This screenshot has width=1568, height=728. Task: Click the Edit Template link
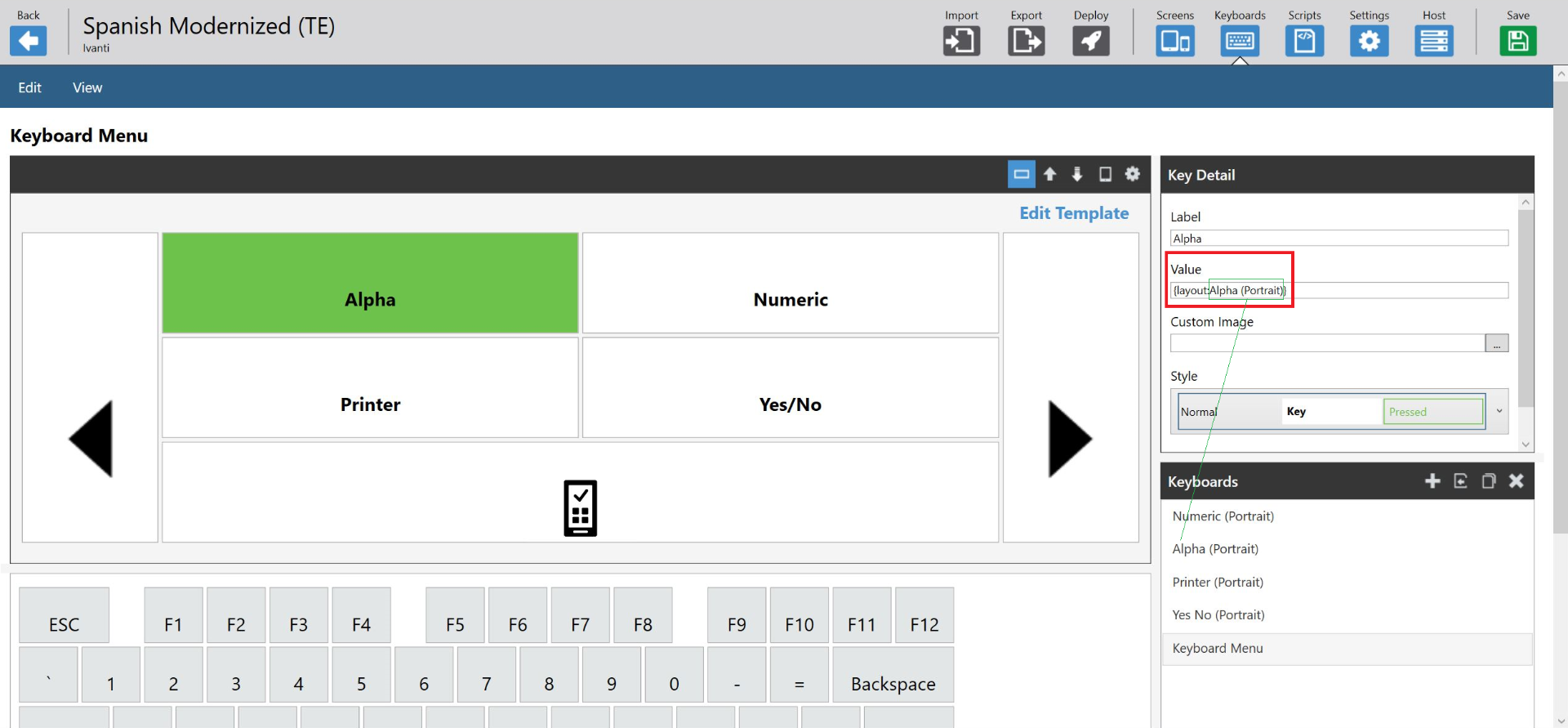(x=1074, y=213)
